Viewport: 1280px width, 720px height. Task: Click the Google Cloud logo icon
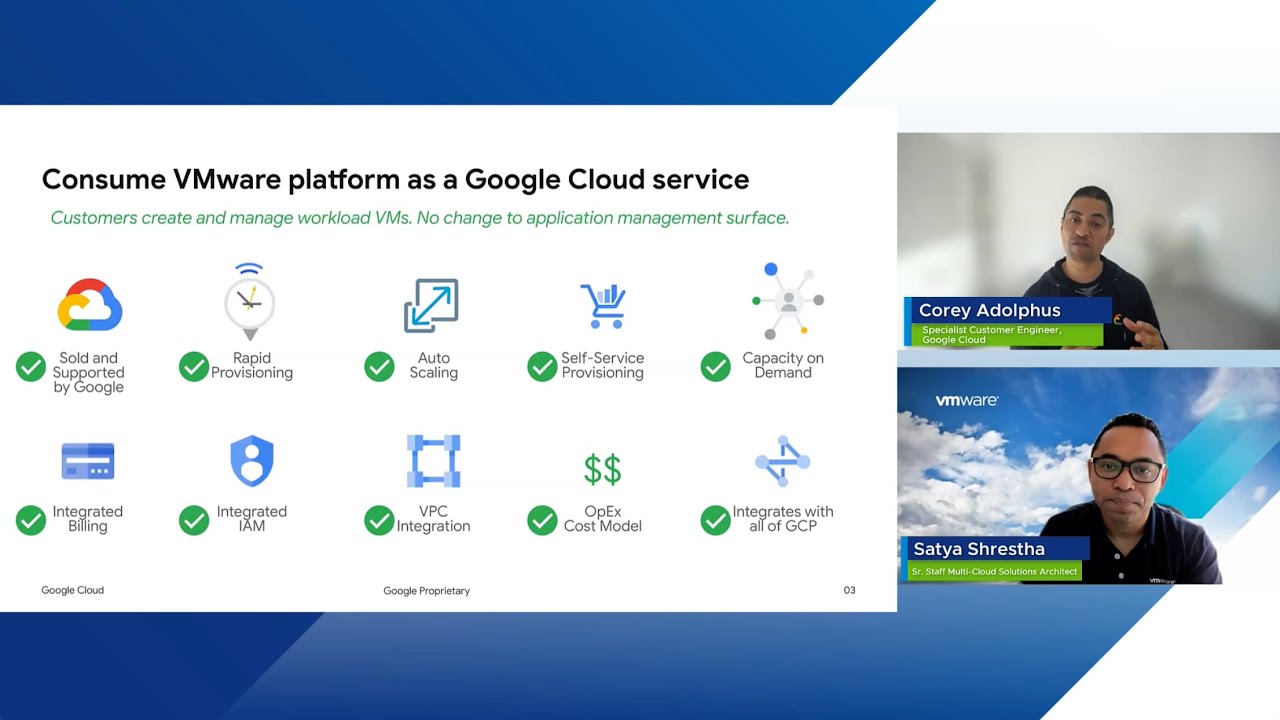pos(89,305)
